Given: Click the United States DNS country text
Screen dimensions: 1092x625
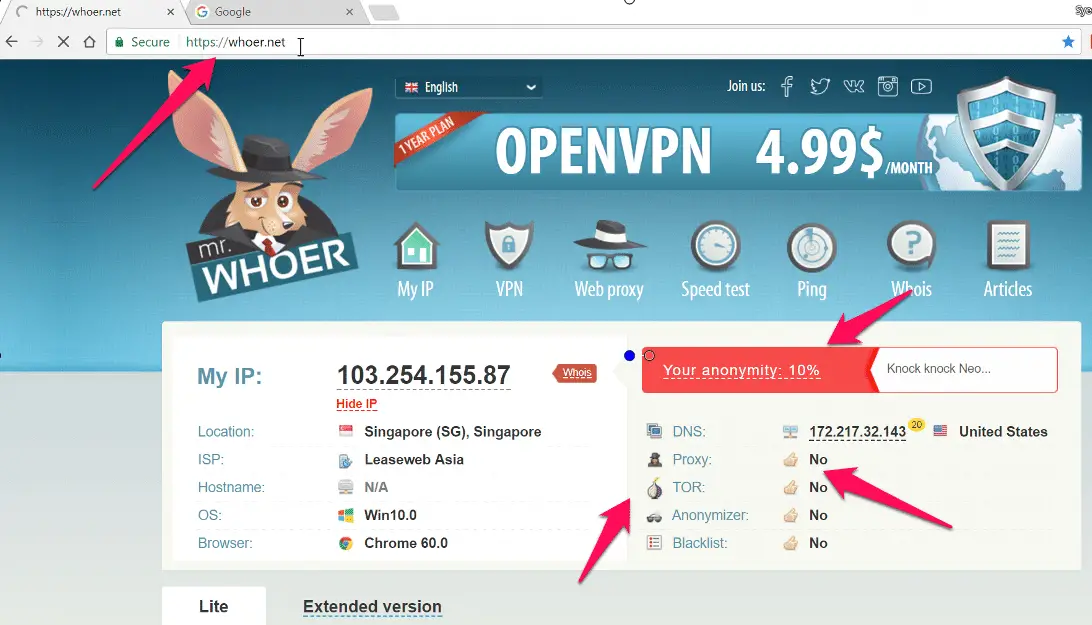Looking at the screenshot, I should (1003, 432).
